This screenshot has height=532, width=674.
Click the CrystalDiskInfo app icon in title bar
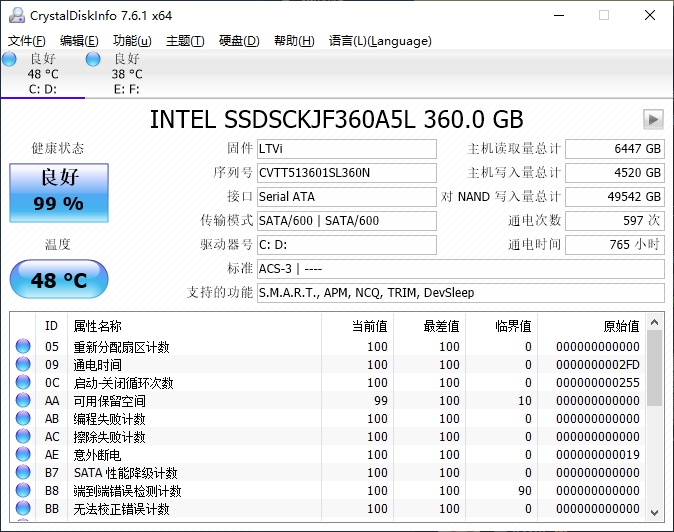click(14, 15)
